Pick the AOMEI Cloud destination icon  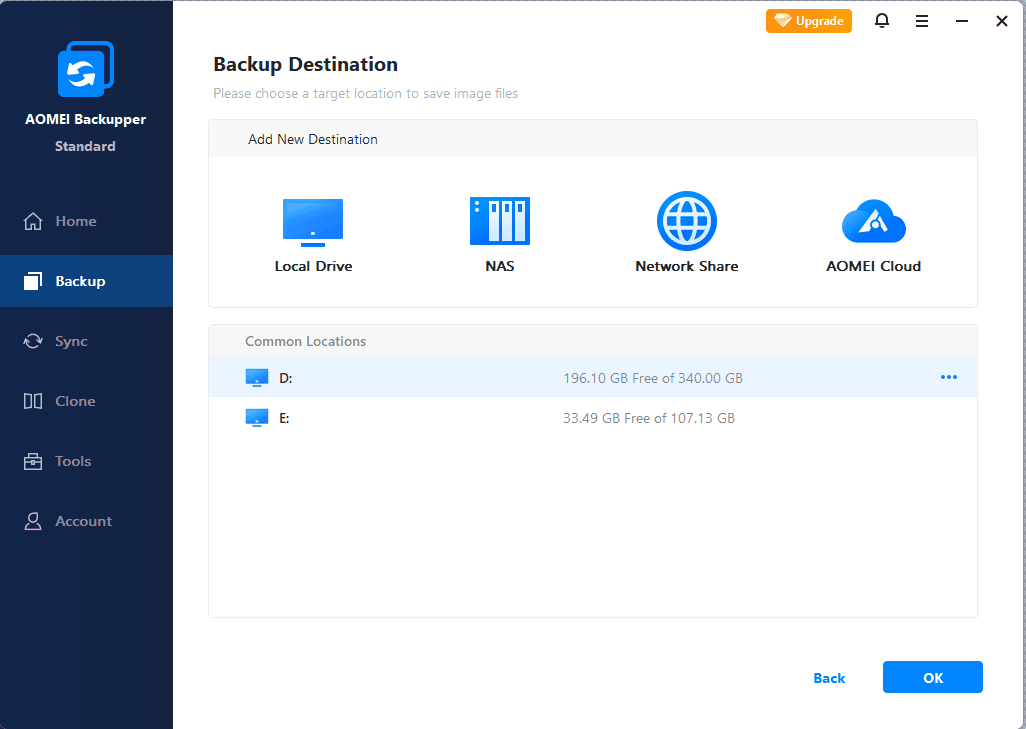coord(873,222)
